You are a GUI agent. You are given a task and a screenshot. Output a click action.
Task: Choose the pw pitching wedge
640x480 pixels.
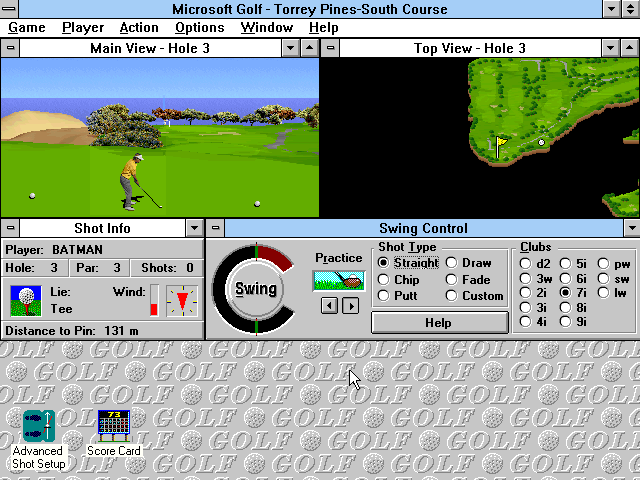tap(614, 264)
